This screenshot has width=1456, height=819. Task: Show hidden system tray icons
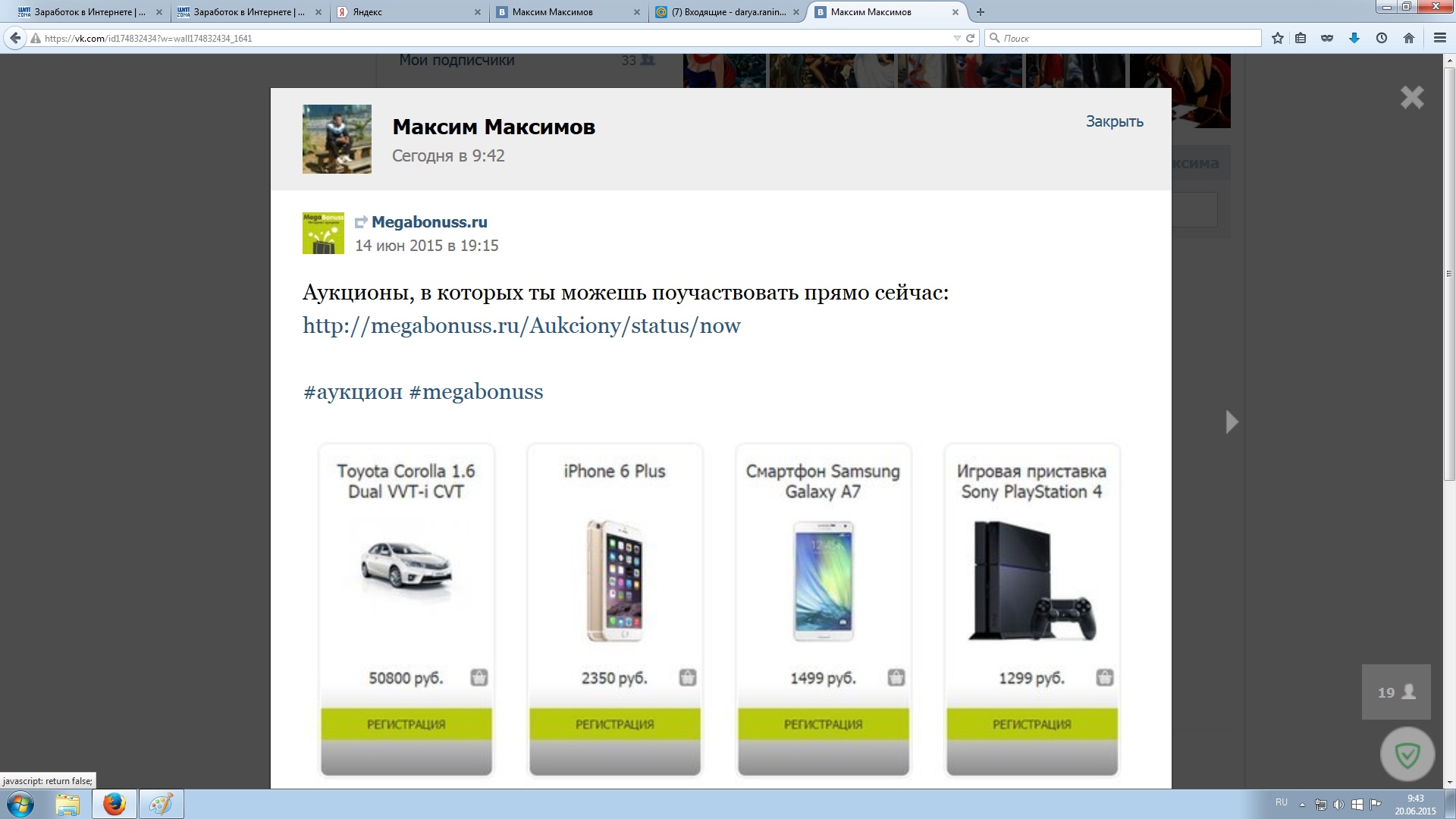[1302, 805]
